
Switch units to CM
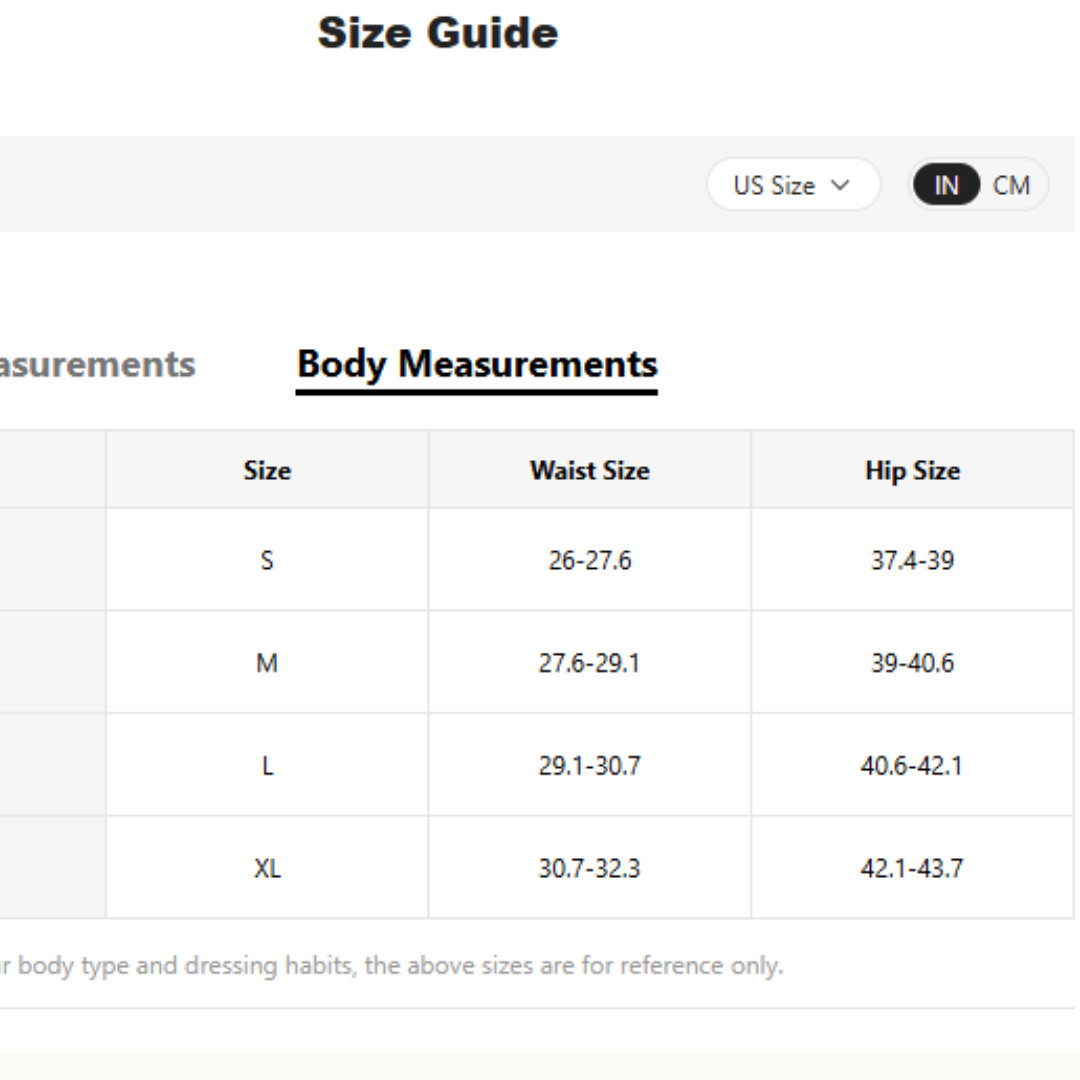tap(1011, 185)
